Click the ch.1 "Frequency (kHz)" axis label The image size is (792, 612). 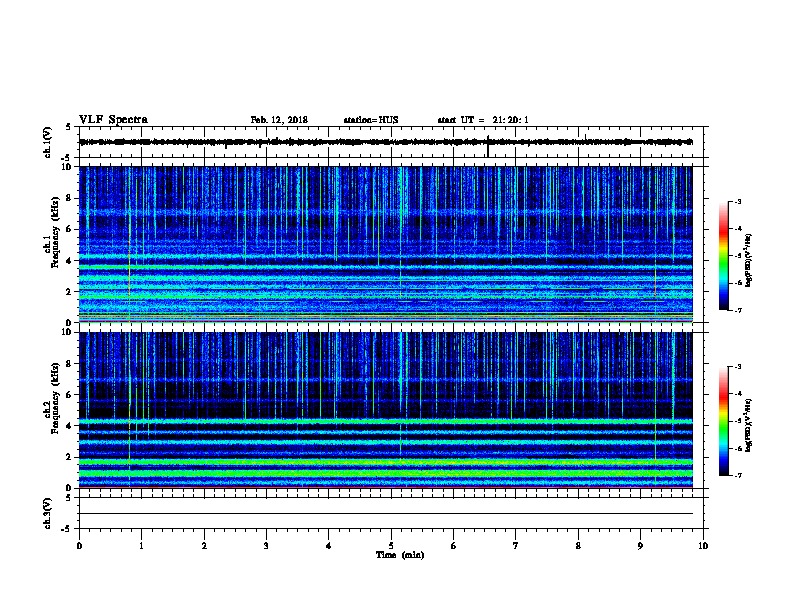55,232
